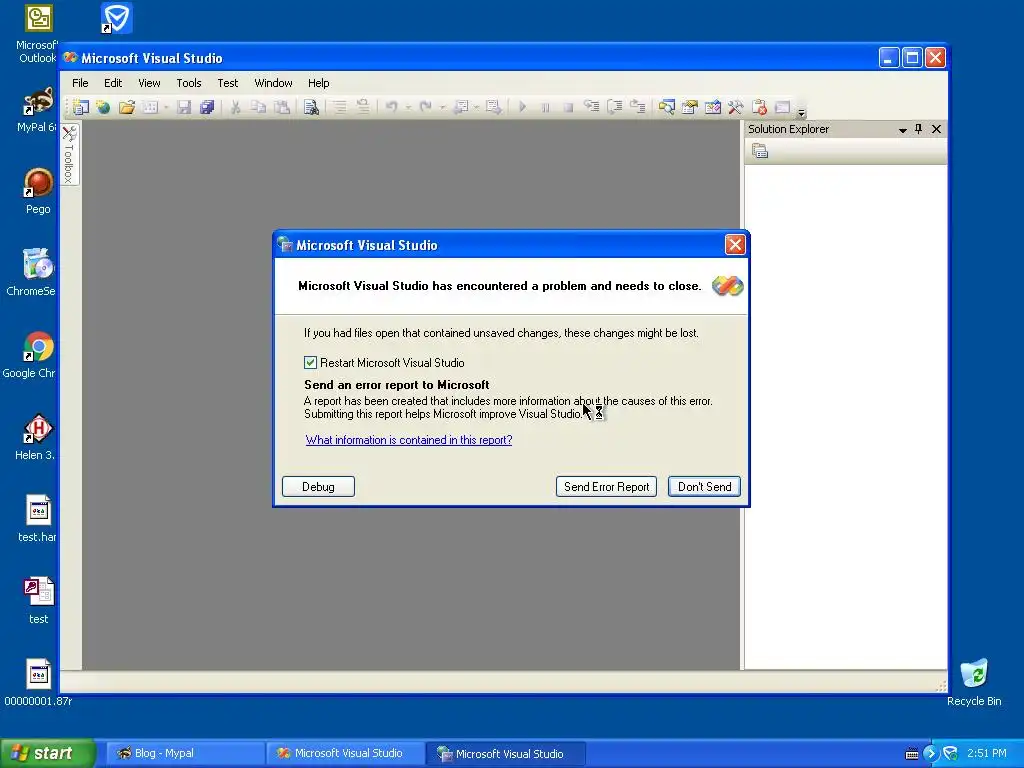The image size is (1024, 768).
Task: Open the Tools menu
Action: pos(189,83)
